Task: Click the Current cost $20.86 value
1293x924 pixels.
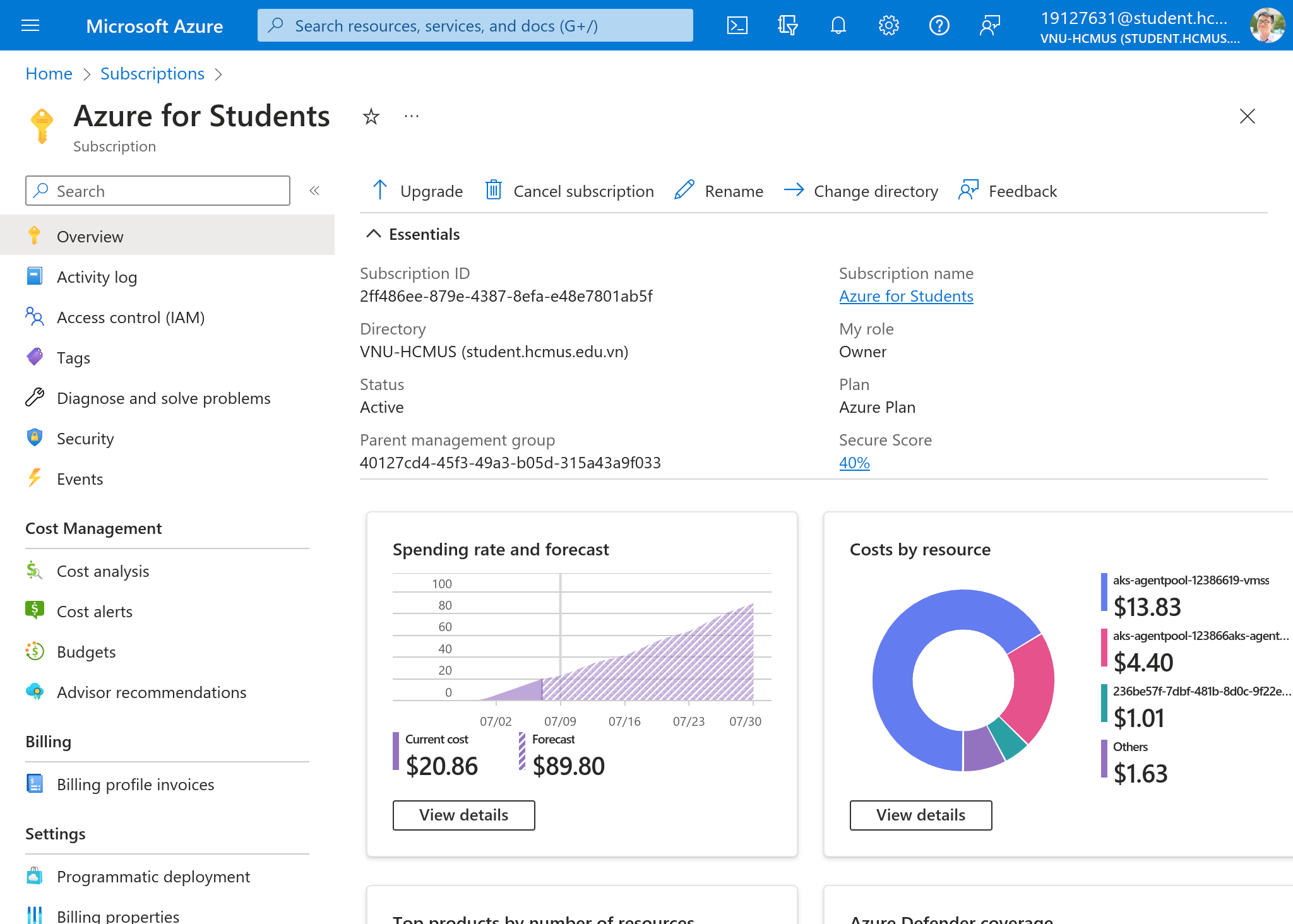Action: click(x=442, y=766)
